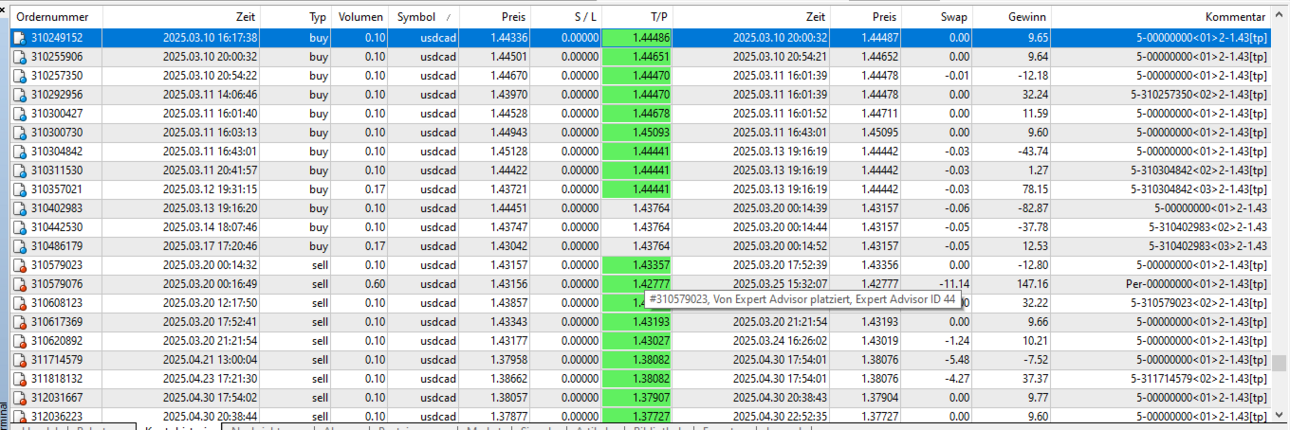Sort by the Kommentar column header
This screenshot has height=430, width=1290.
[x=1161, y=18]
